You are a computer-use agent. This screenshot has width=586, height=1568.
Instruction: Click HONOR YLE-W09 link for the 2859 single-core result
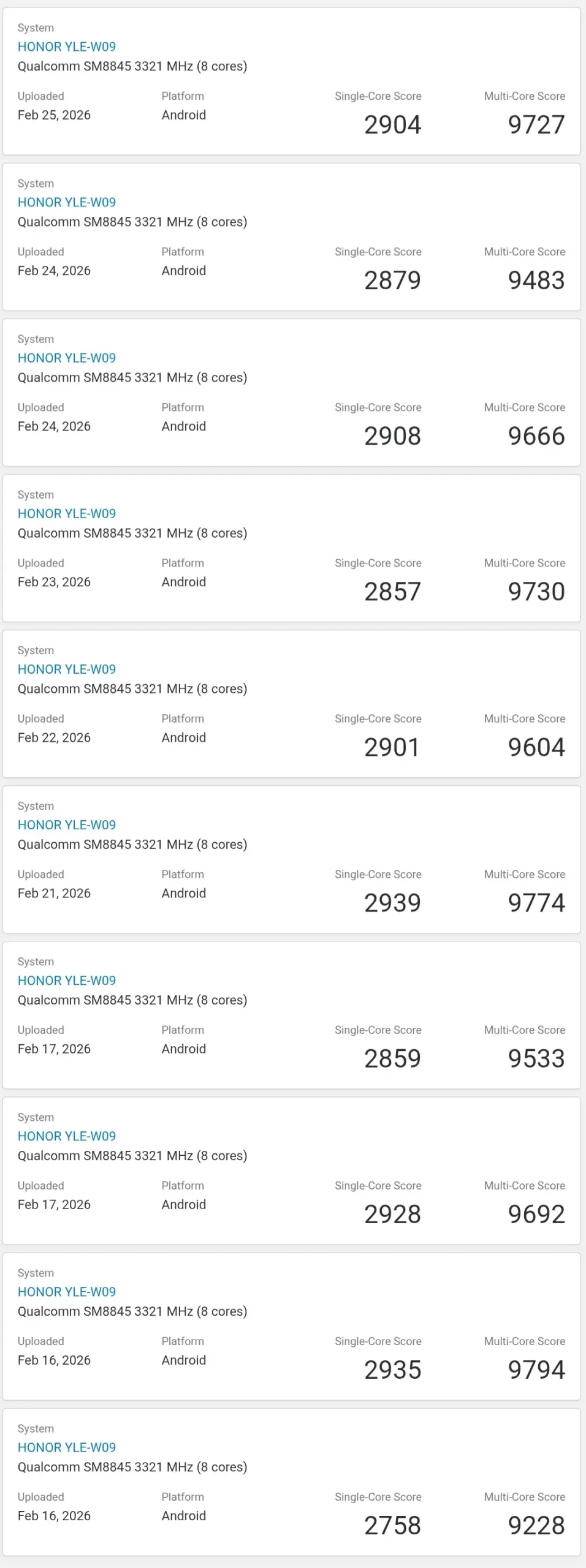pyautogui.click(x=66, y=980)
